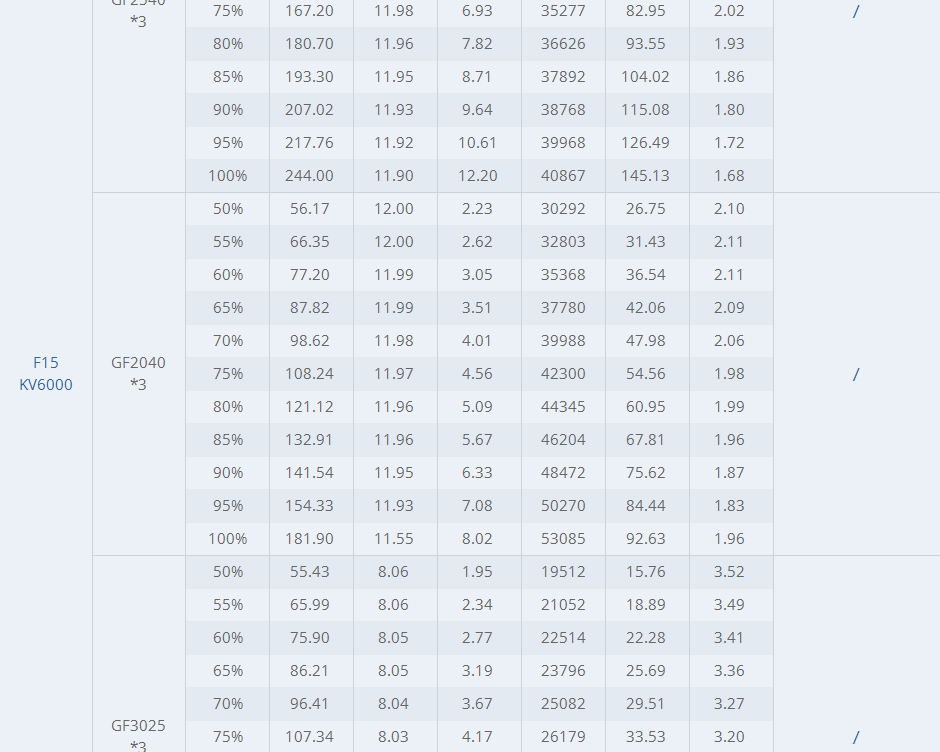Select the RPM value 53085
Screen dimensions: 940x752
point(563,539)
